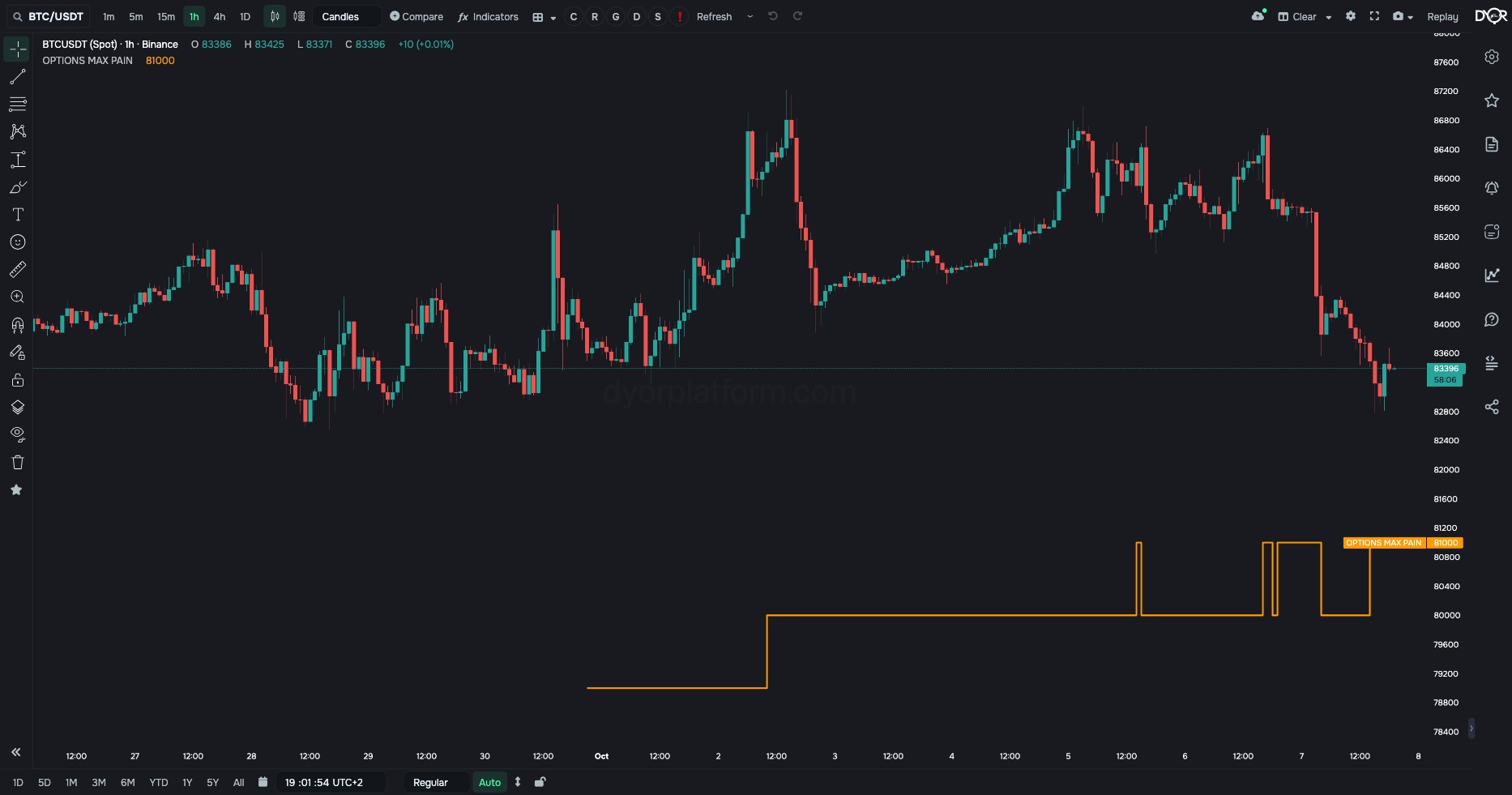
Task: Switch to the 5m timeframe
Action: tap(135, 17)
